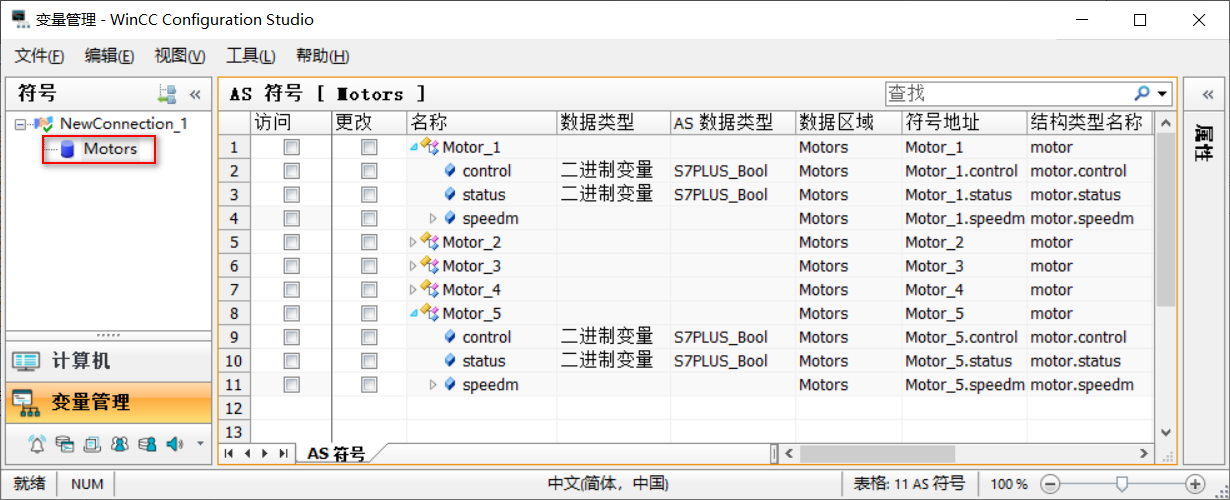Screen dimensions: 1230x500
Task: Click into the 查找 search field
Action: [x=1005, y=93]
